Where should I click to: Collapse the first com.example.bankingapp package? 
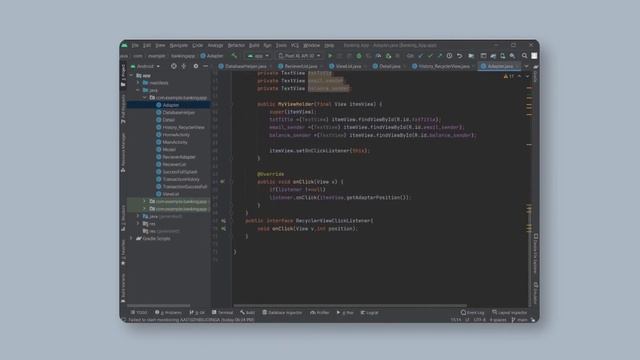click(145, 98)
